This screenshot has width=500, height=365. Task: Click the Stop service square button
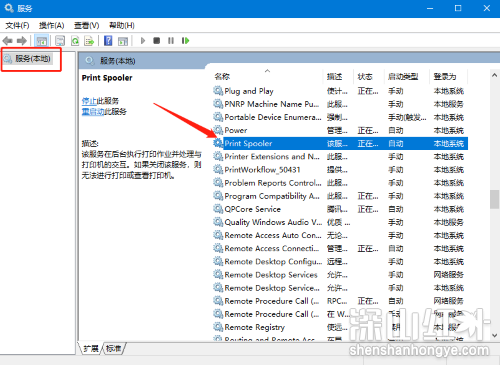pos(157,41)
